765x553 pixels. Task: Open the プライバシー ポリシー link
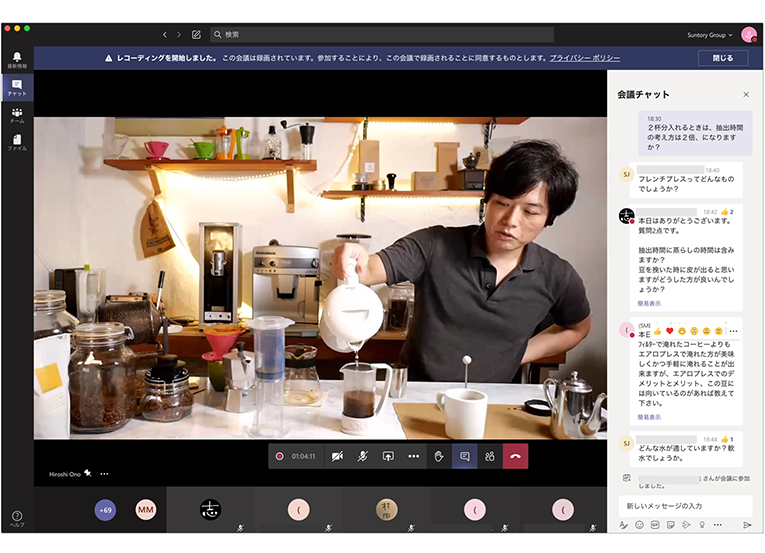[x=584, y=58]
